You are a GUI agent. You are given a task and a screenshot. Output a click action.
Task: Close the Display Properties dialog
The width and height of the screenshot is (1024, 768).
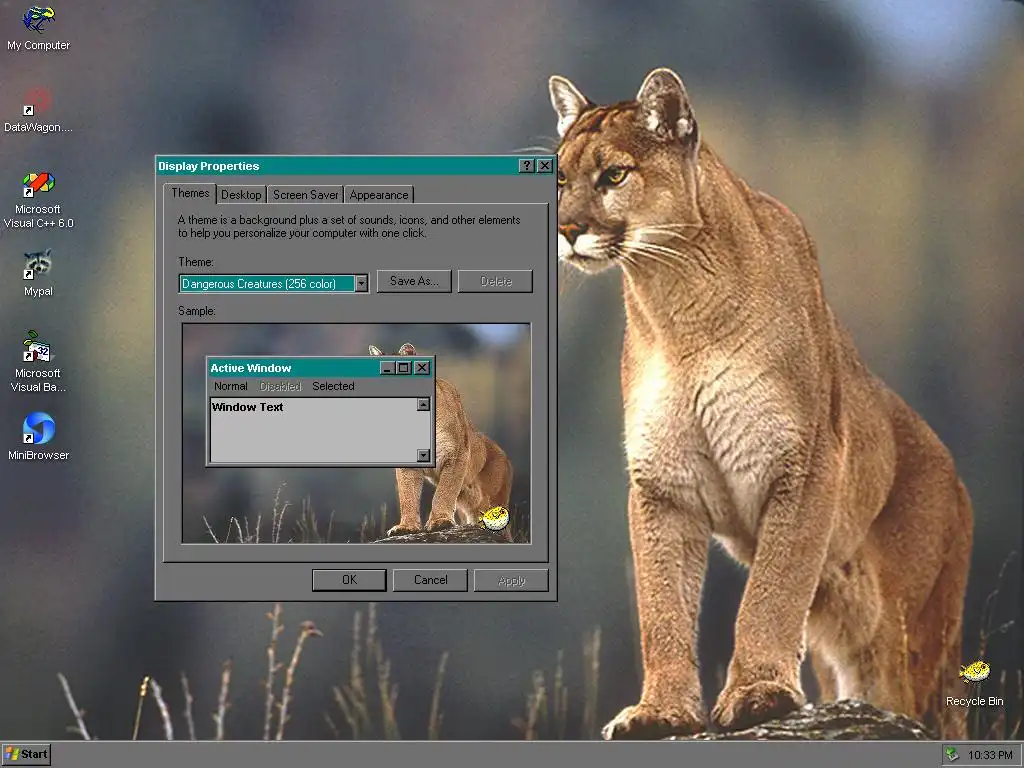(545, 166)
